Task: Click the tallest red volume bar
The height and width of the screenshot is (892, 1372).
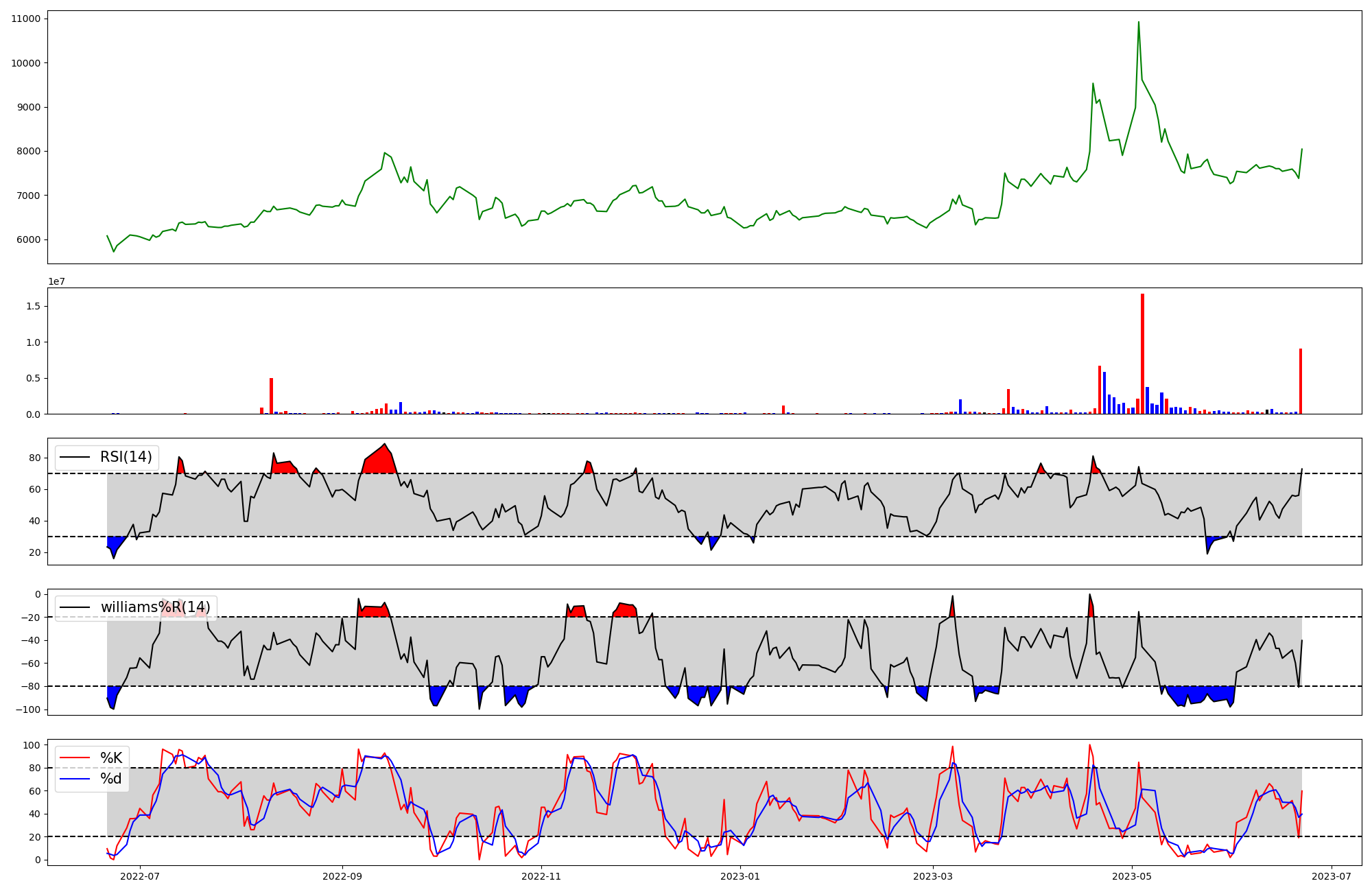Action: point(1142,353)
